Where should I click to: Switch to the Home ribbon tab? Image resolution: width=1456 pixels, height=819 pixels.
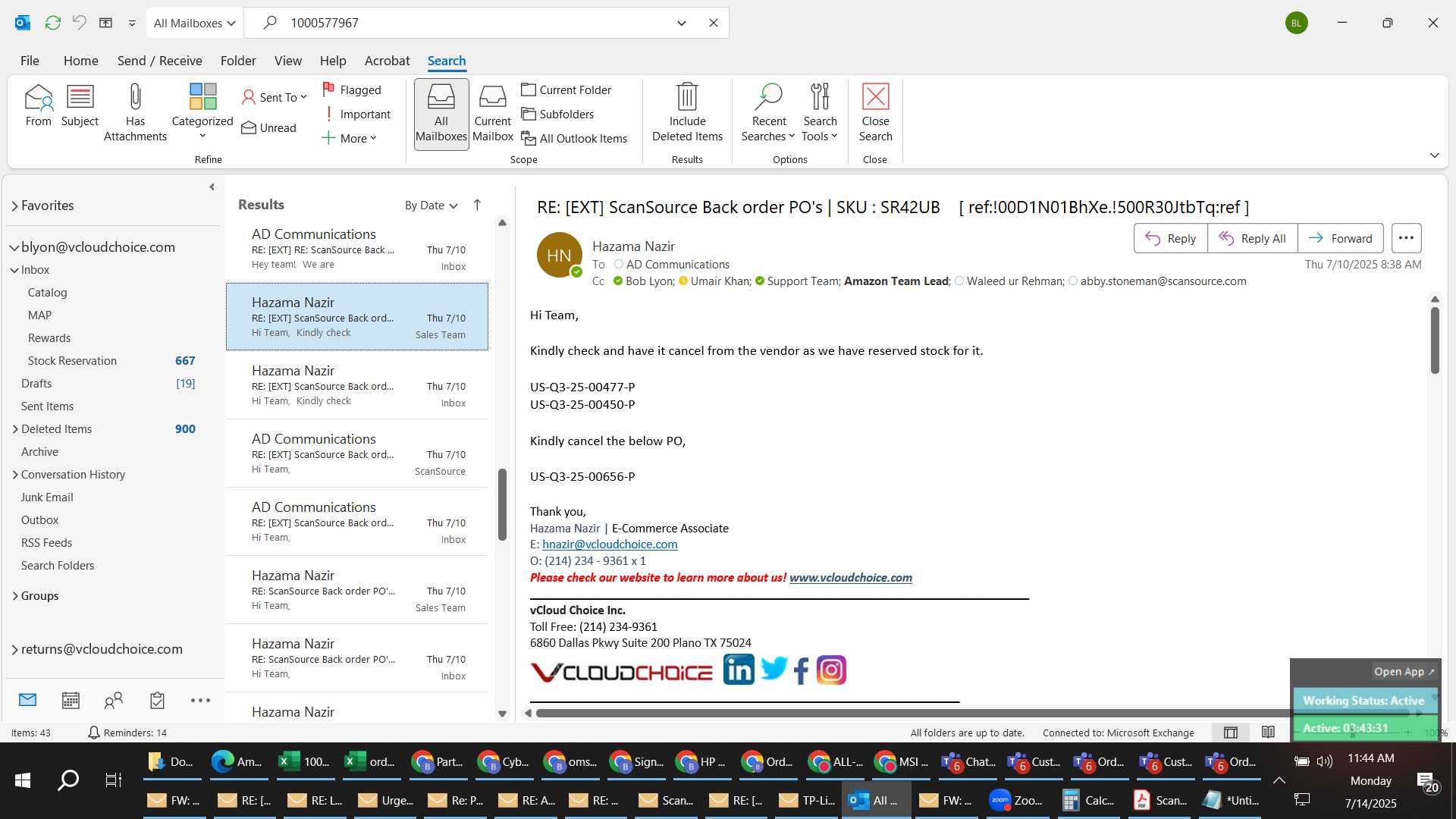pyautogui.click(x=80, y=61)
